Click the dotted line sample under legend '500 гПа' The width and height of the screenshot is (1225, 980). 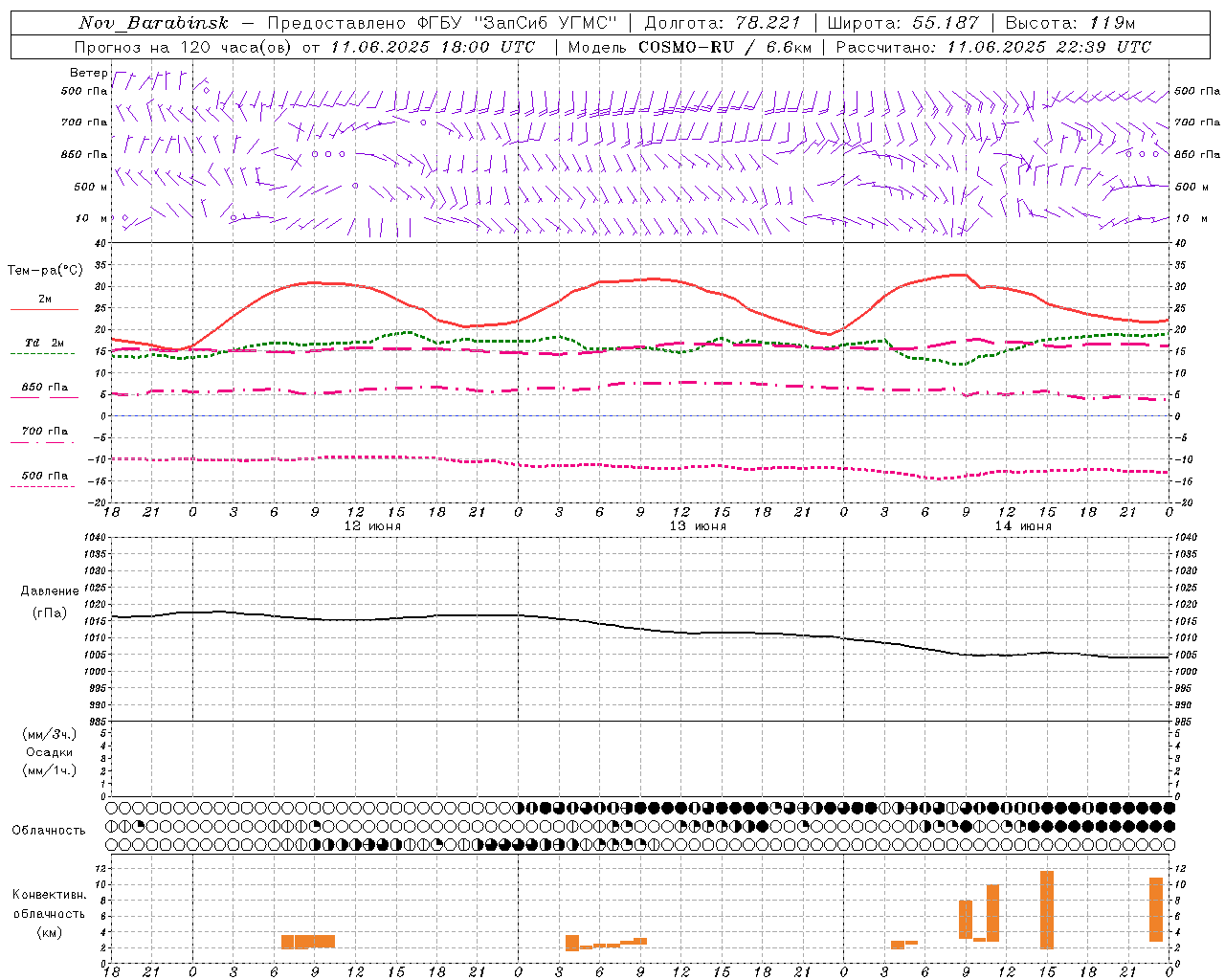pos(43,486)
